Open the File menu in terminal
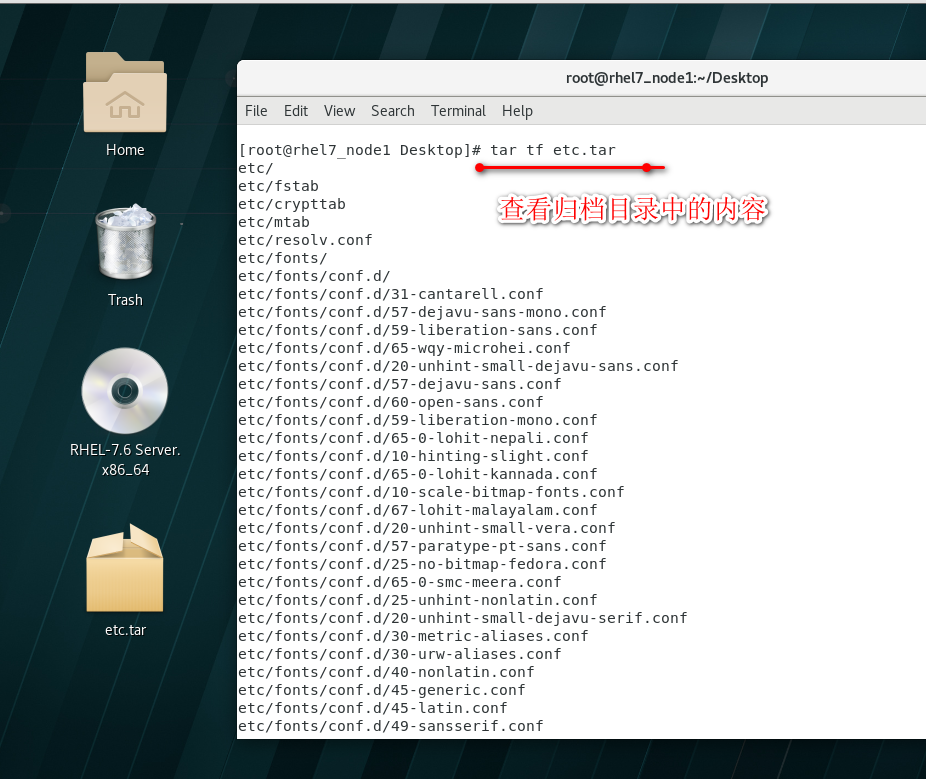Viewport: 926px width, 779px height. 256,111
